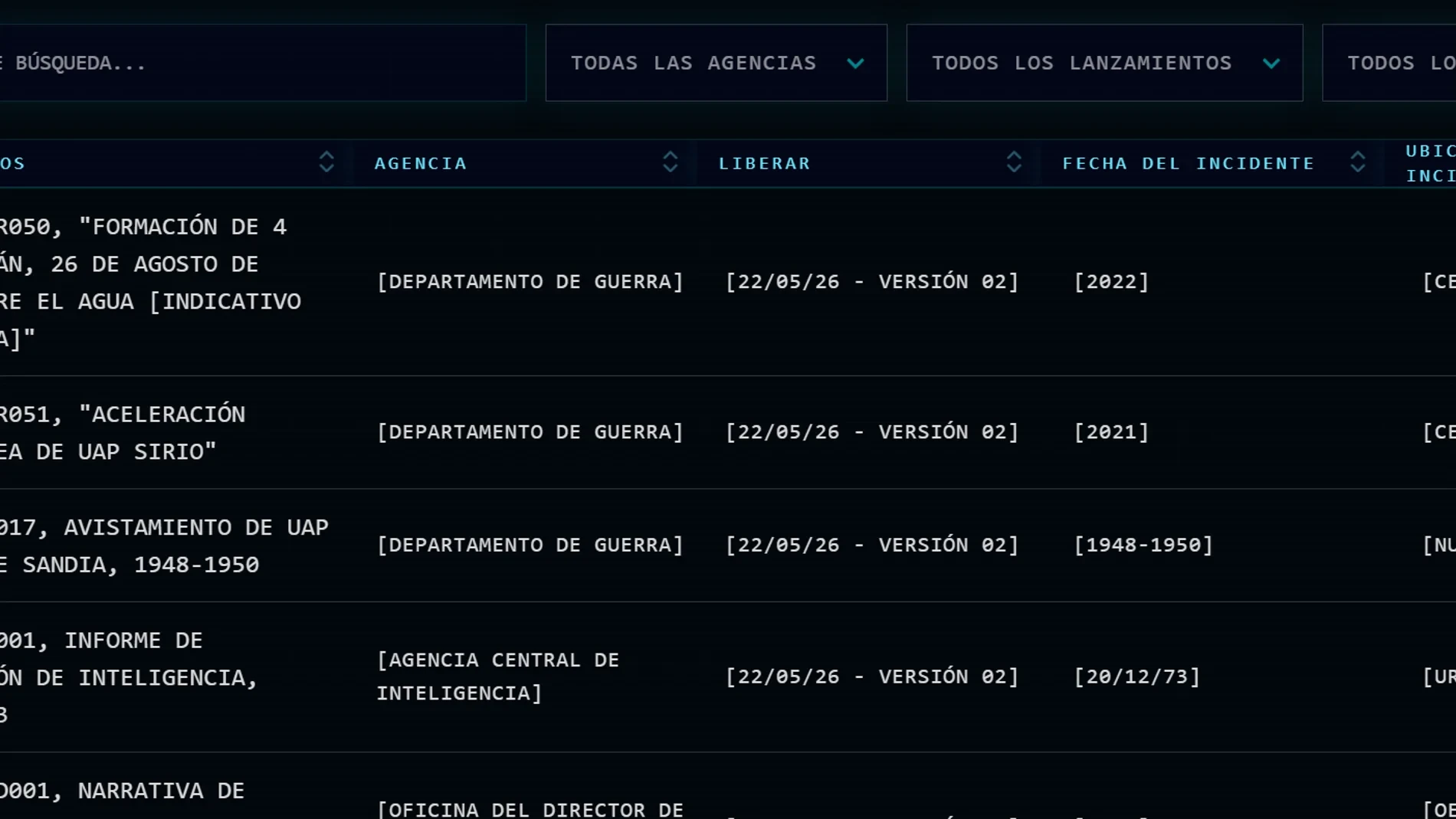Open the Todos los lanzamientos dropdown
The image size is (1456, 819).
pos(1104,63)
